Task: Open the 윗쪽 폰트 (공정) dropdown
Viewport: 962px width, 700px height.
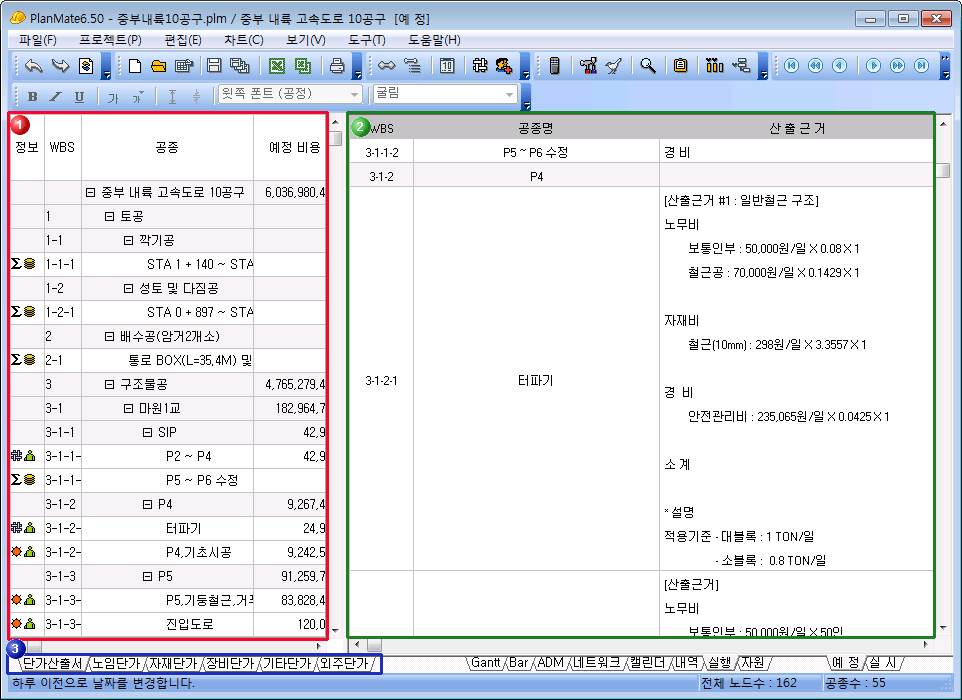Action: 353,95
